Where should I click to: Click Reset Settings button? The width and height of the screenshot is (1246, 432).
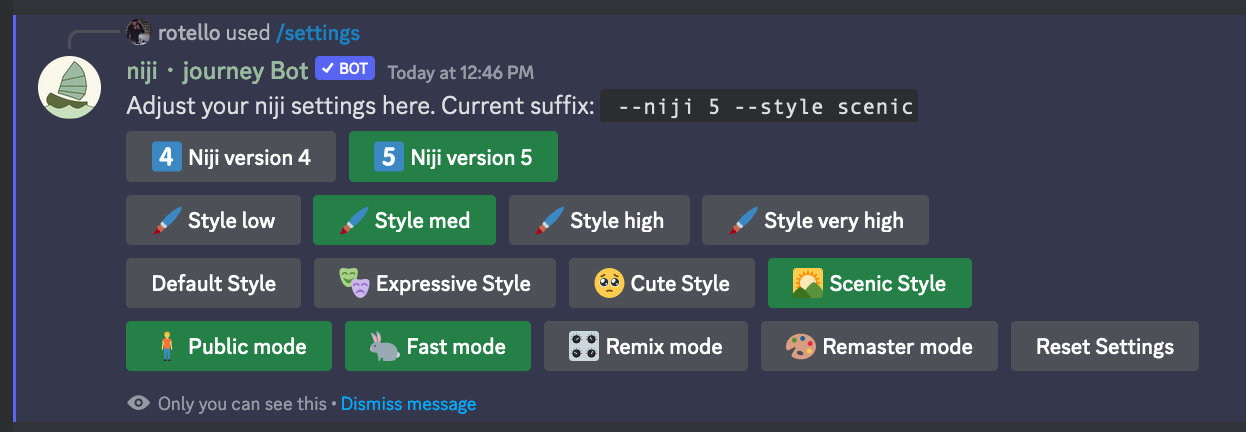tap(1105, 346)
